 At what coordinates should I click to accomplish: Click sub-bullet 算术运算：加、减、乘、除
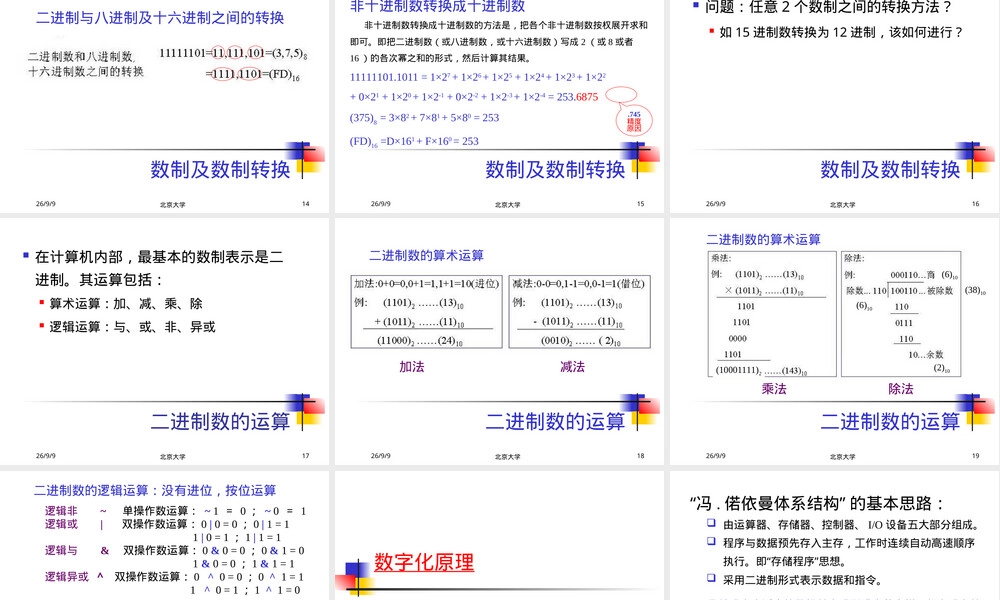(126, 304)
